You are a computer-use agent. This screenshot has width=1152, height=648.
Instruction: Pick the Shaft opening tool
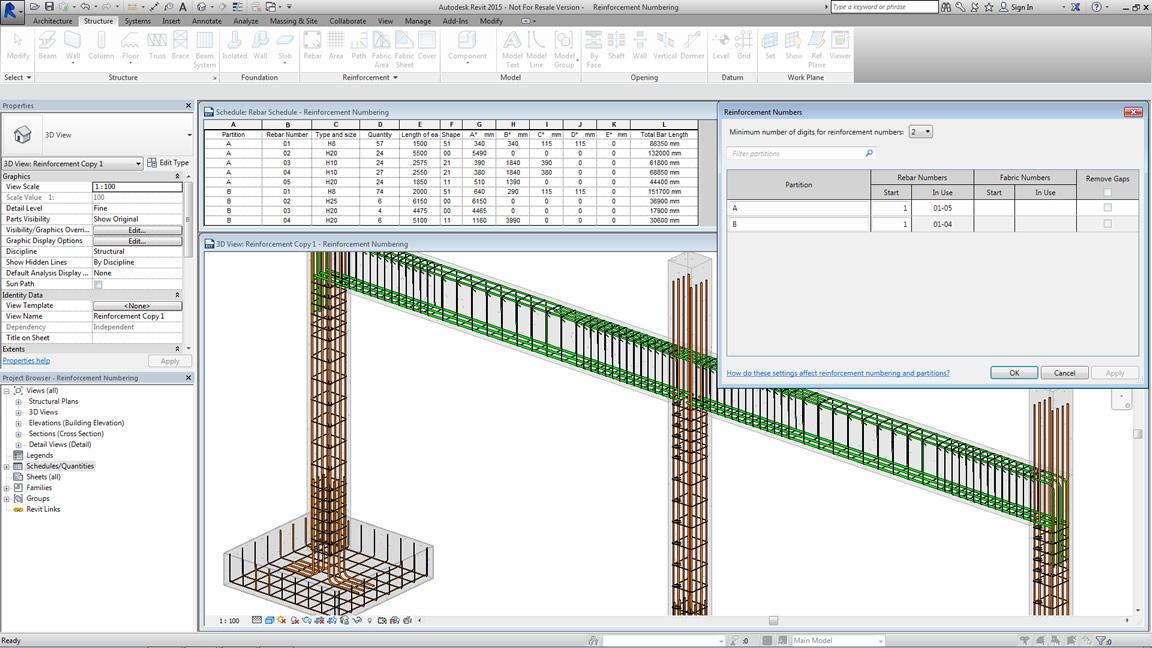[616, 46]
